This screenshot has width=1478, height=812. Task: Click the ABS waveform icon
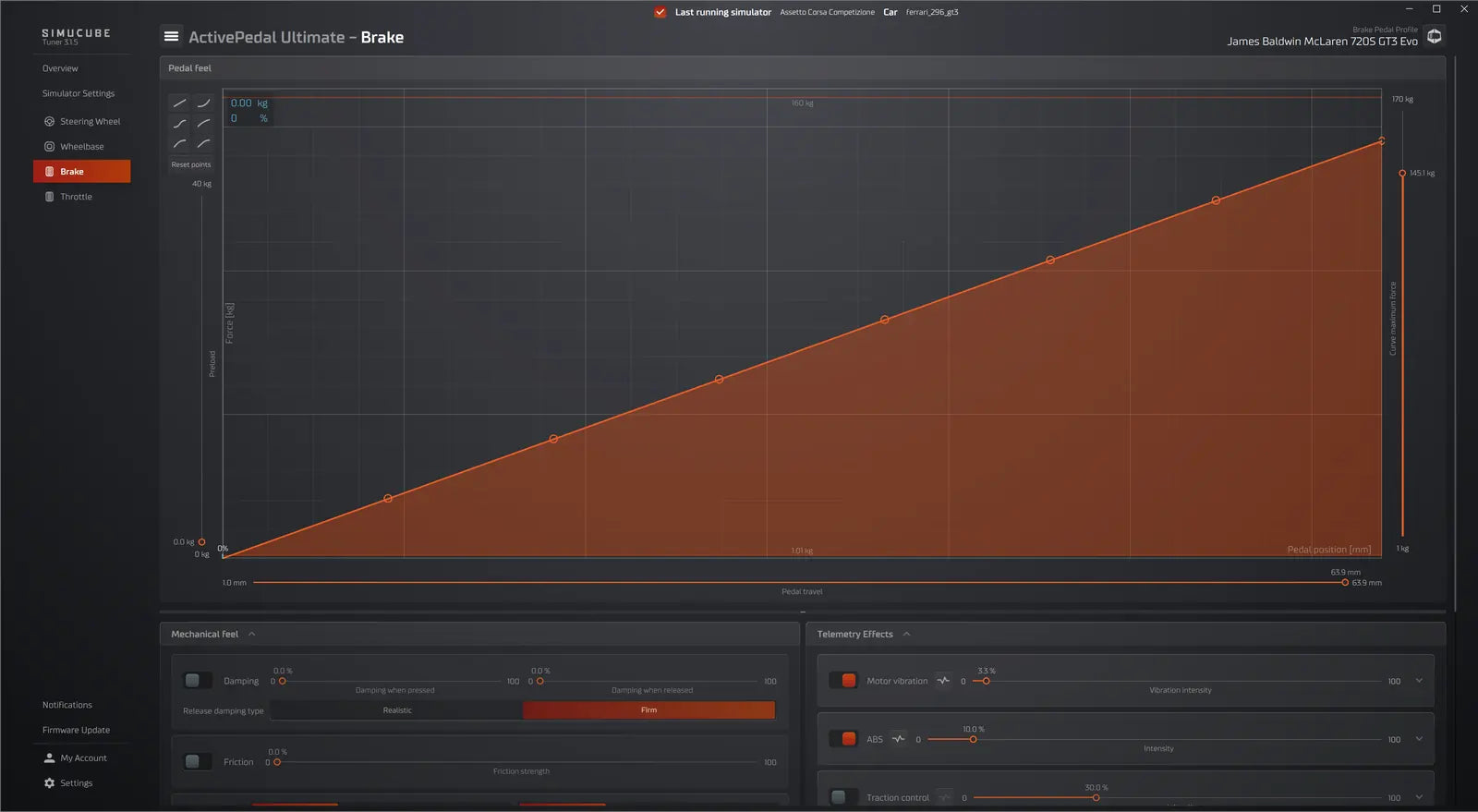[898, 739]
